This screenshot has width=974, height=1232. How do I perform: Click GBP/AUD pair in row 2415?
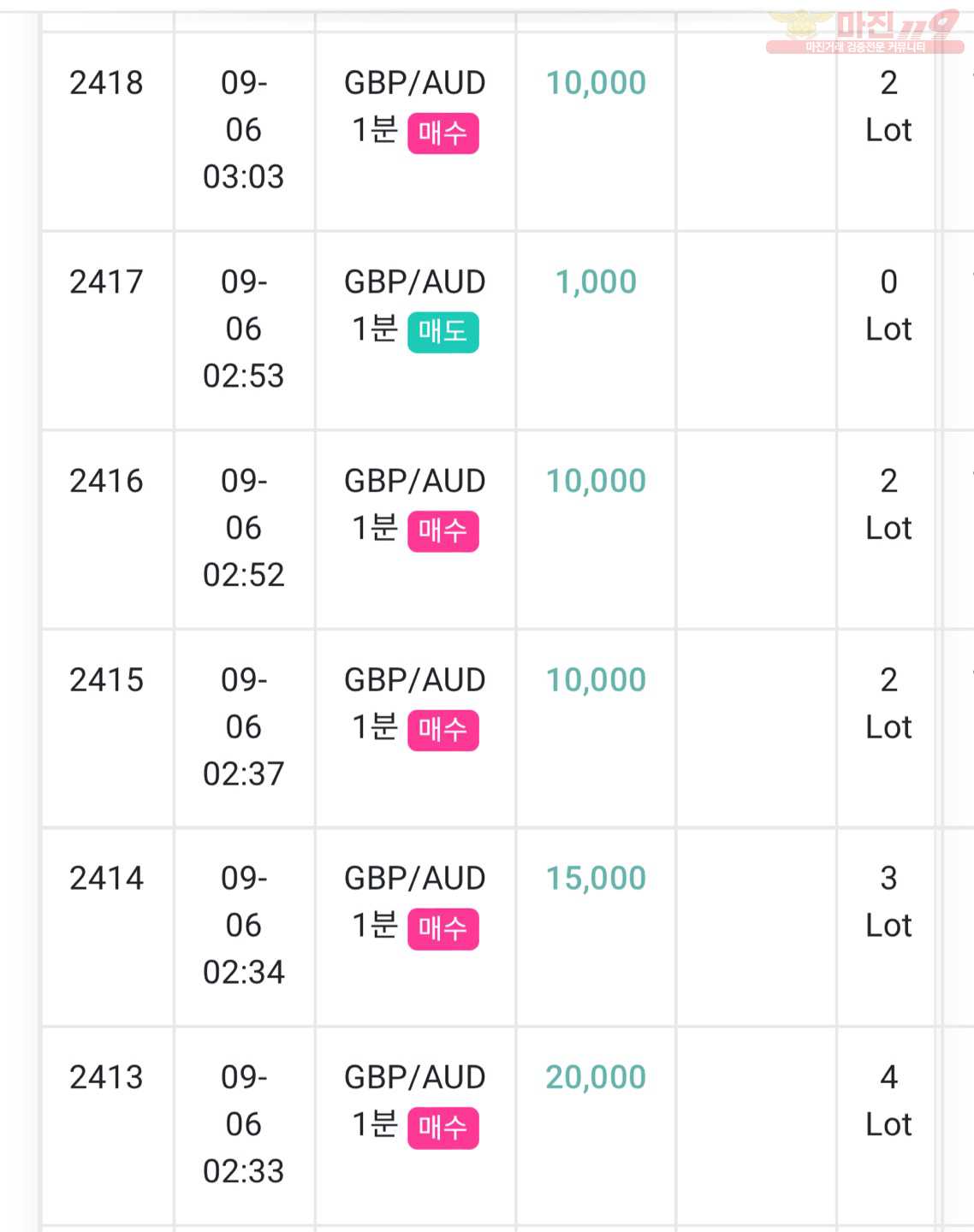[x=414, y=680]
